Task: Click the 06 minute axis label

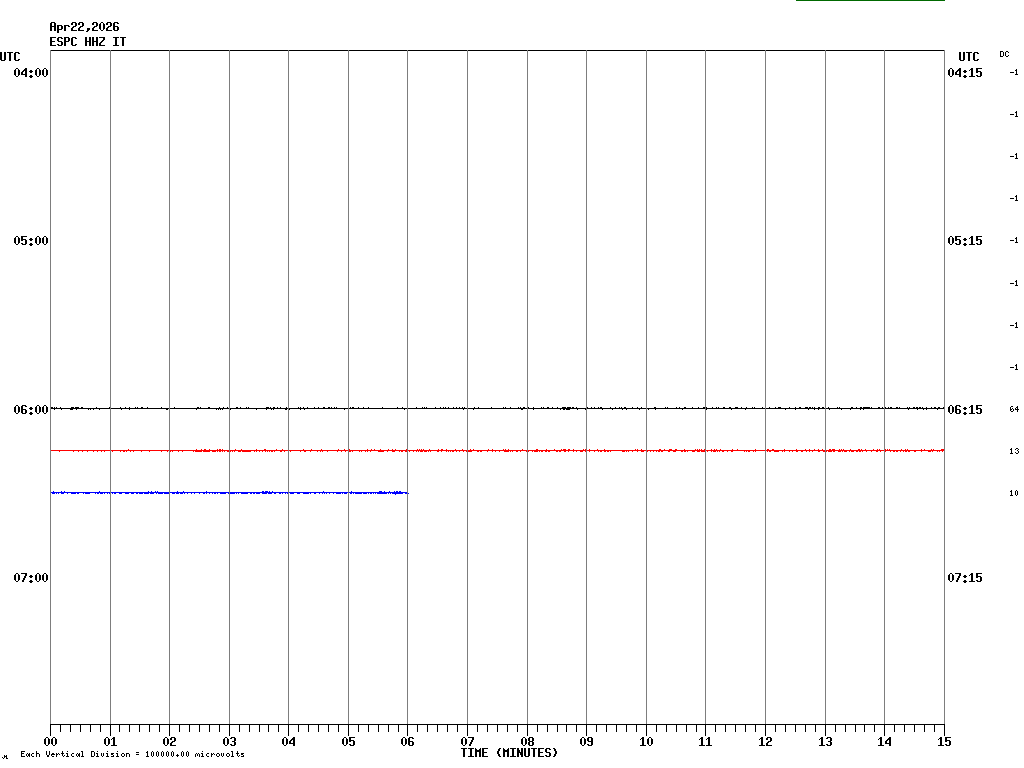Action: [407, 742]
